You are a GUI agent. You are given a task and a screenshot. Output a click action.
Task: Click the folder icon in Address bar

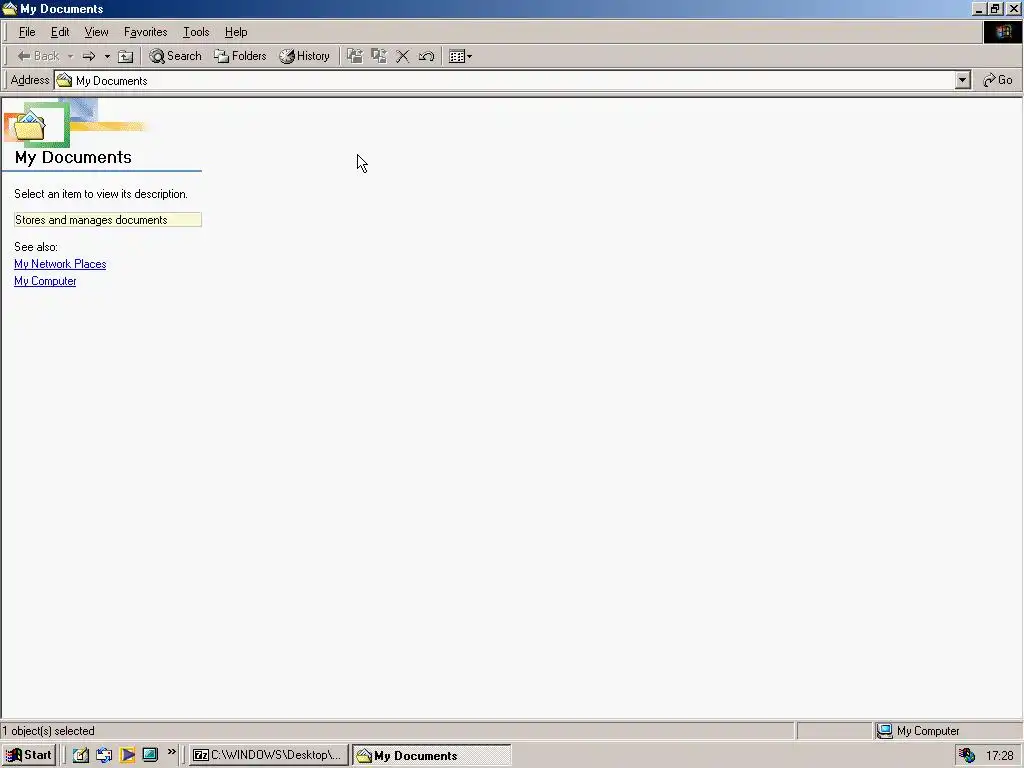point(64,80)
